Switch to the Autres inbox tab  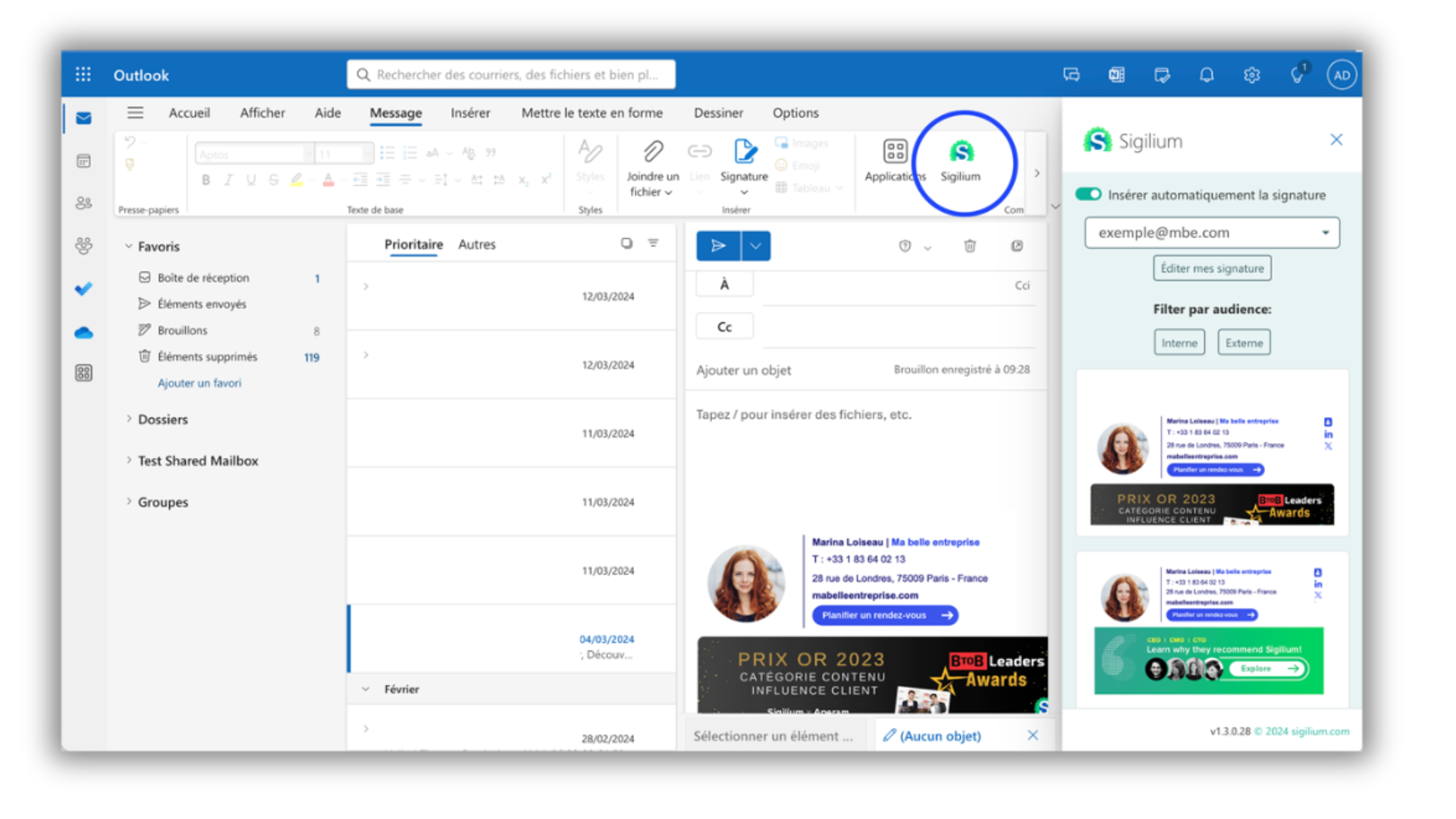click(476, 244)
